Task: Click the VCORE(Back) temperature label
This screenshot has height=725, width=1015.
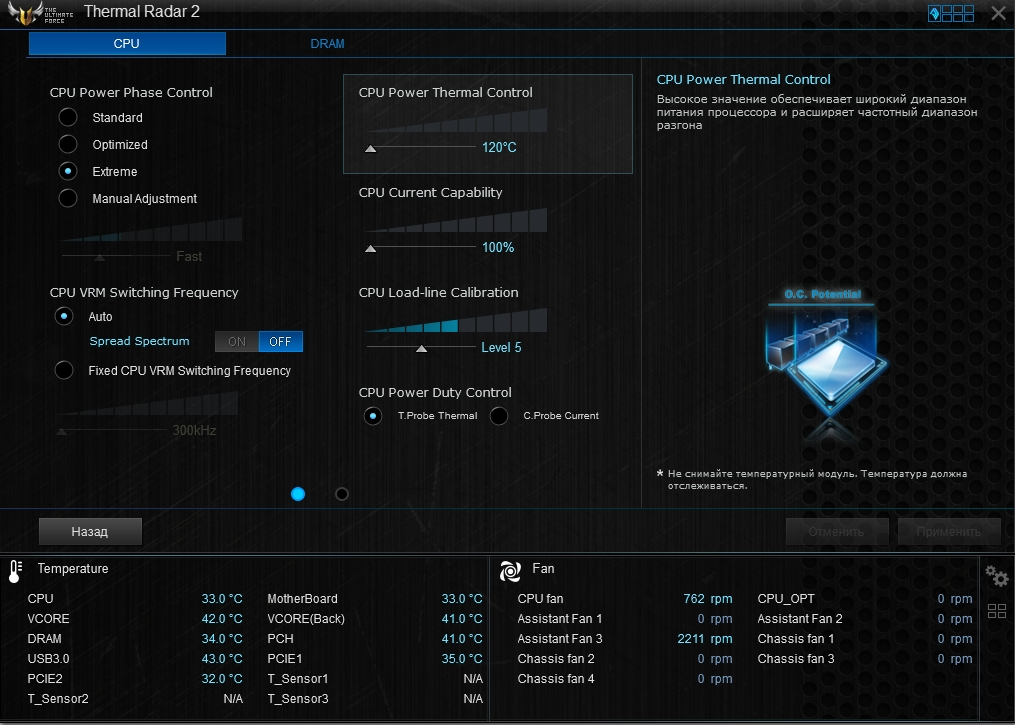Action: [x=306, y=619]
